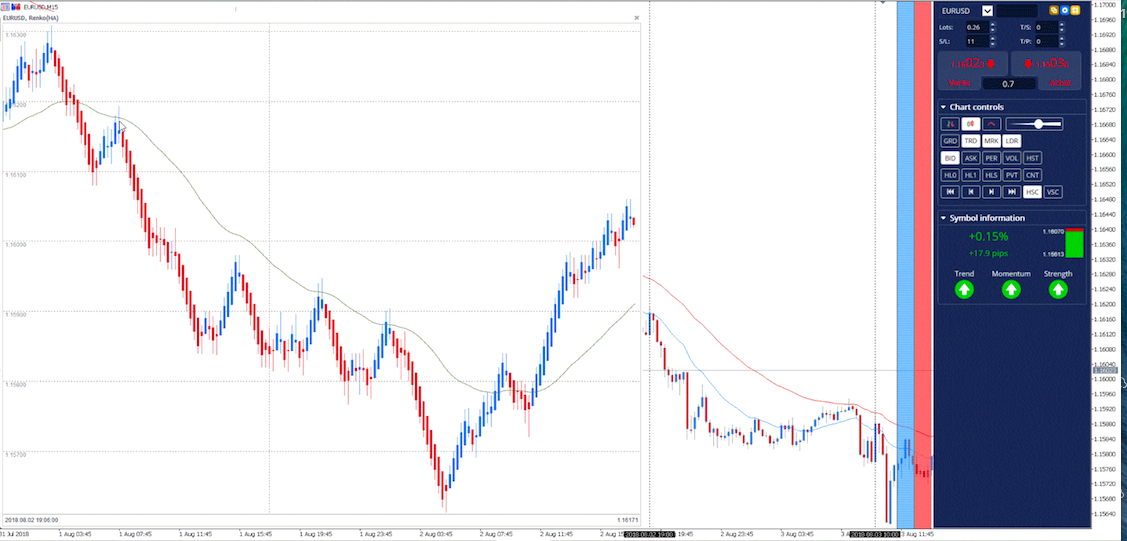Collapse the Chart controls section
Image resolution: width=1127 pixels, height=541 pixels.
coord(944,107)
